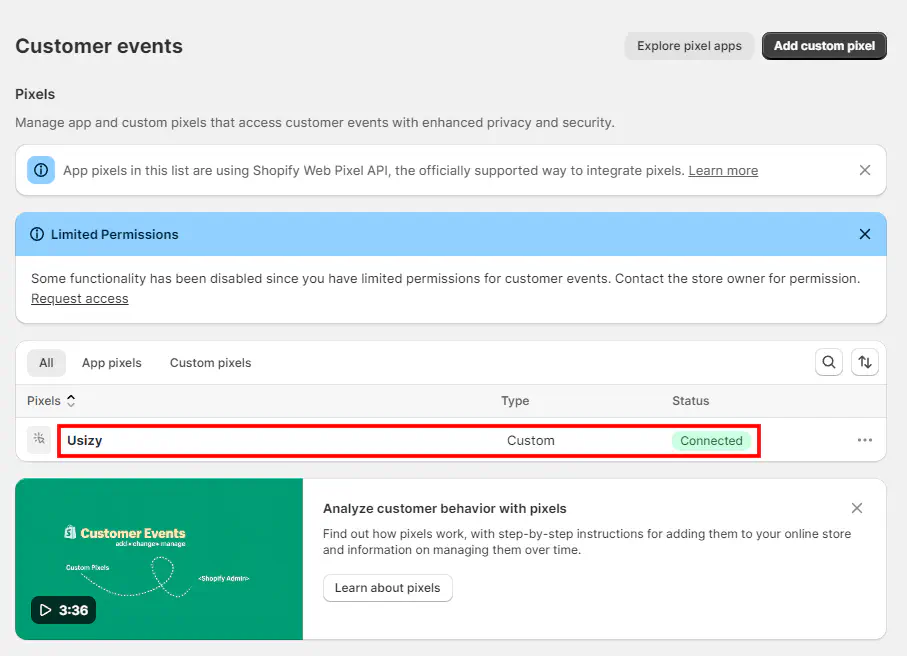Click Explore pixel apps button
The height and width of the screenshot is (656, 907).
tap(689, 46)
